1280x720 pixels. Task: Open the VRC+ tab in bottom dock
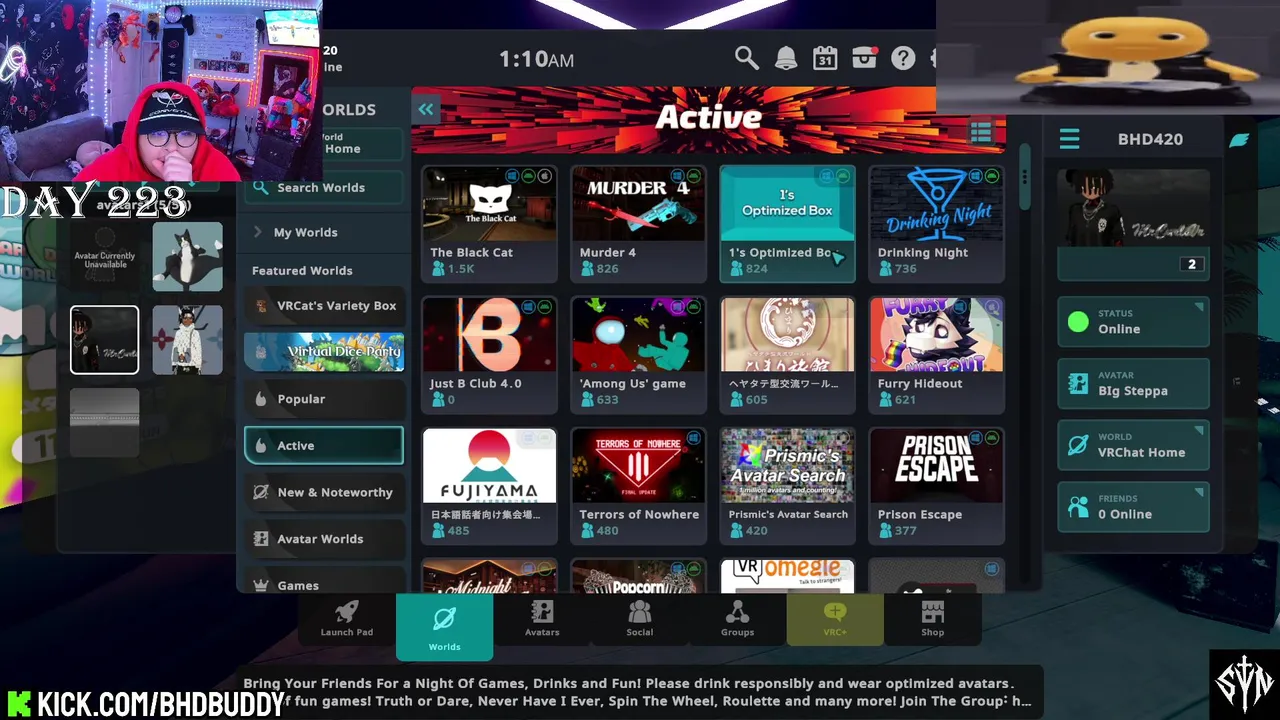(835, 618)
